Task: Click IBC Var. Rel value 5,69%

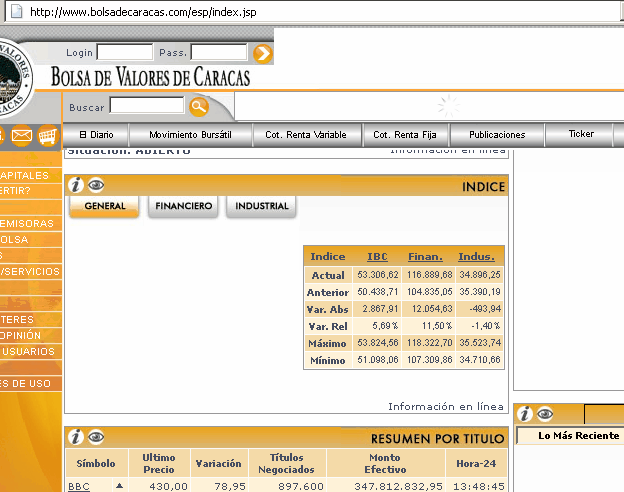Action: click(x=385, y=326)
